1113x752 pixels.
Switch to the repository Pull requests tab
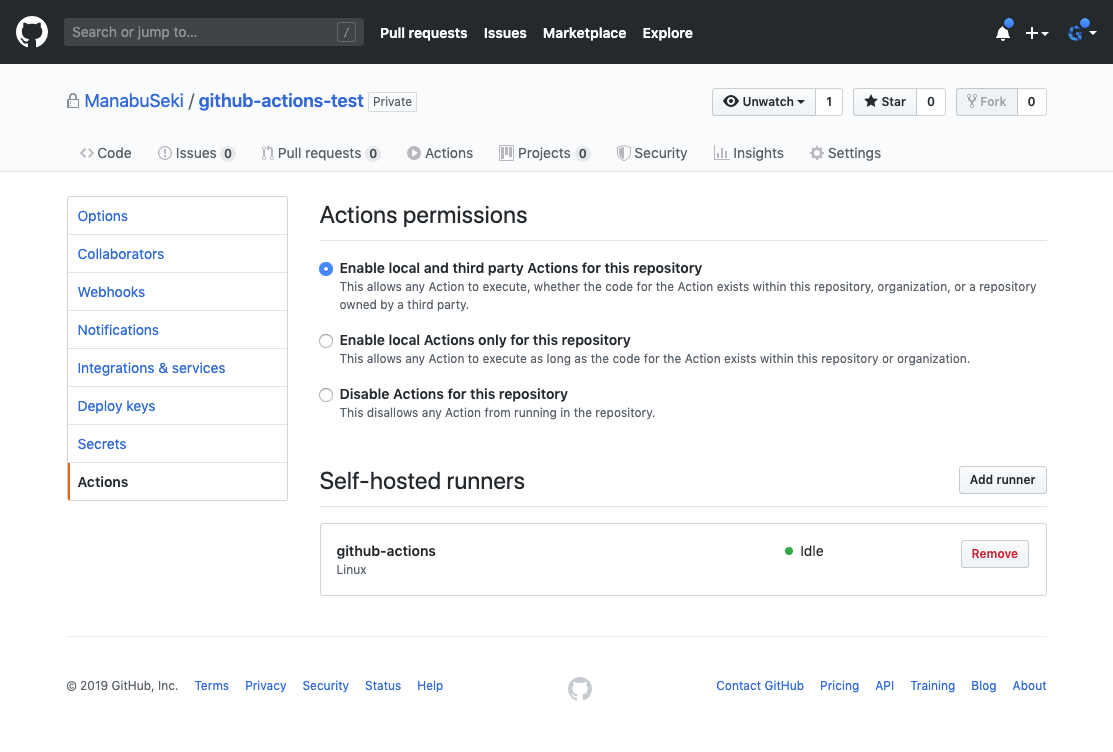[321, 153]
